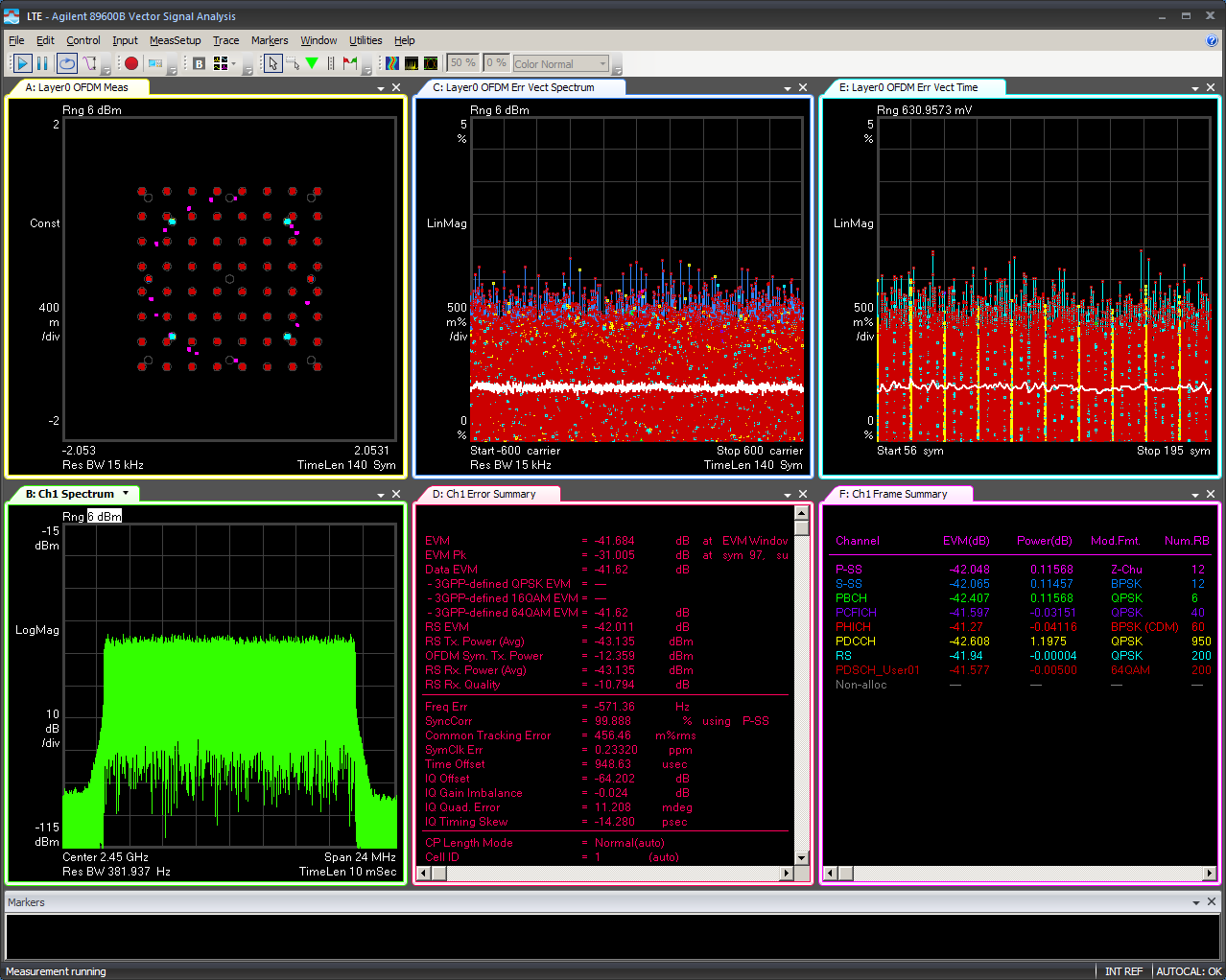This screenshot has width=1226, height=980.
Task: Click the blue help question icon
Action: coord(1212,40)
